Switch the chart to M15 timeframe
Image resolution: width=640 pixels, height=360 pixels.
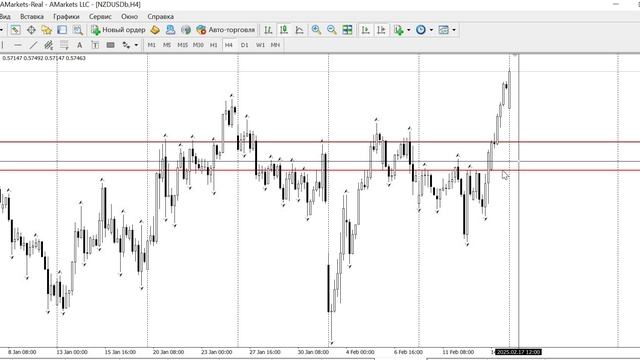[x=182, y=45]
